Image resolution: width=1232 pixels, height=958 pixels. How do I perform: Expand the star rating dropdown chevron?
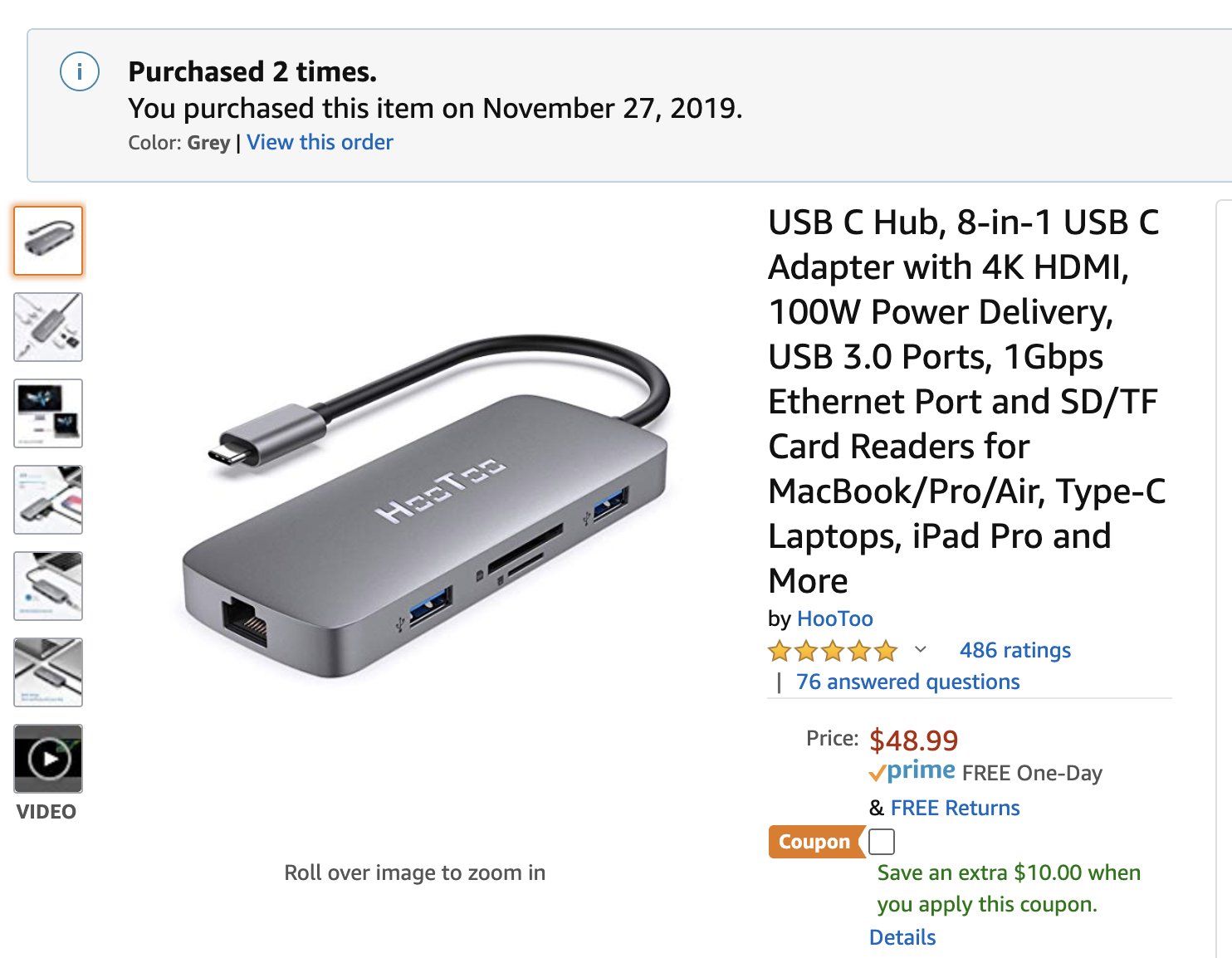tap(920, 649)
